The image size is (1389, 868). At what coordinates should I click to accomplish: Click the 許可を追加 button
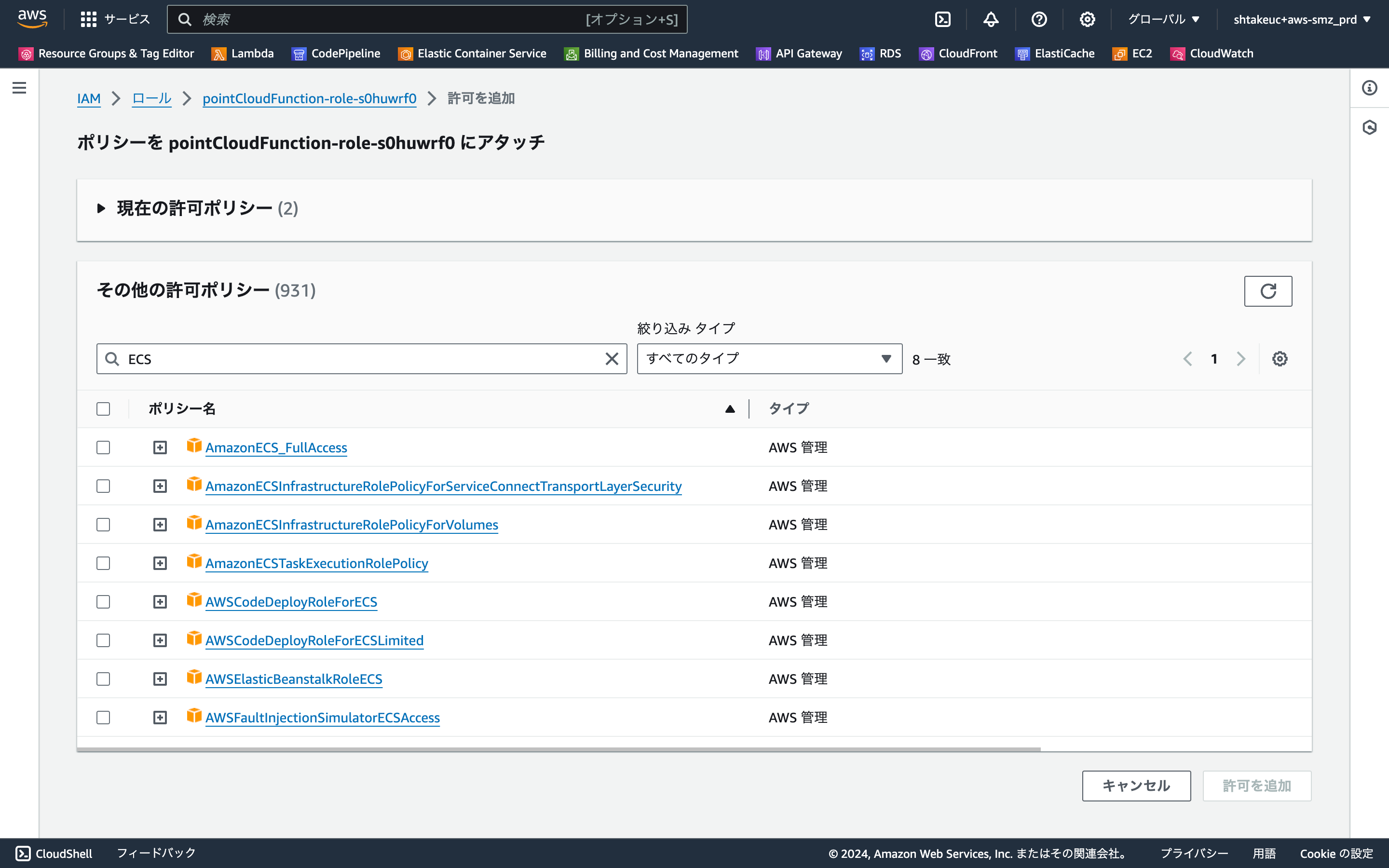[x=1256, y=786]
